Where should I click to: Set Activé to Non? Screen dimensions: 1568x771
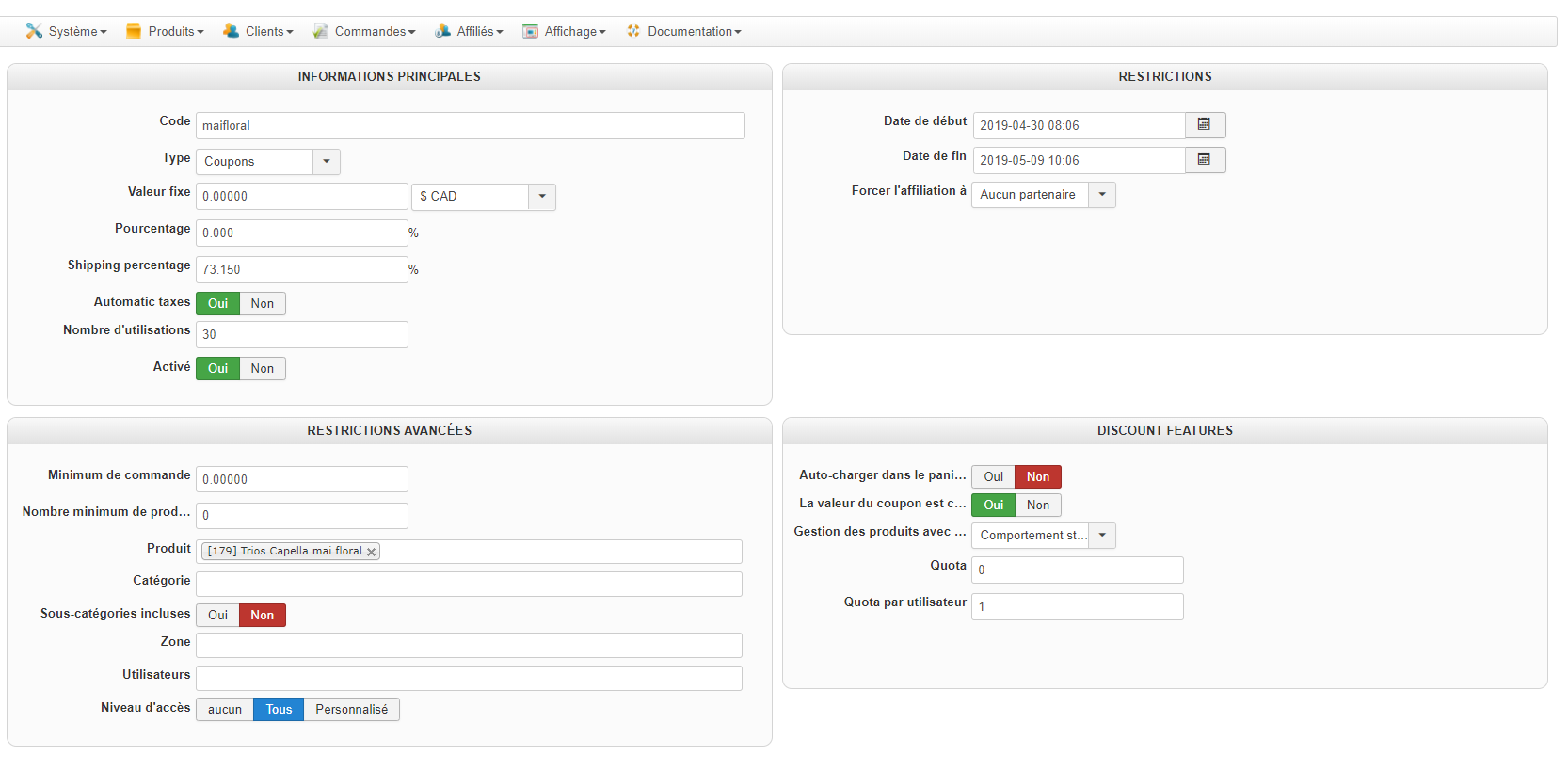pyautogui.click(x=263, y=368)
